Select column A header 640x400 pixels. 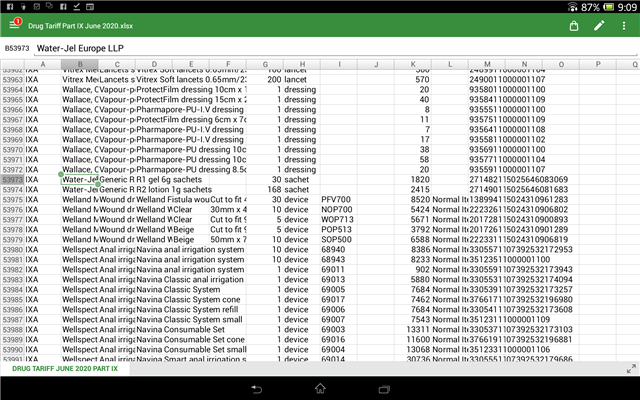(x=43, y=64)
